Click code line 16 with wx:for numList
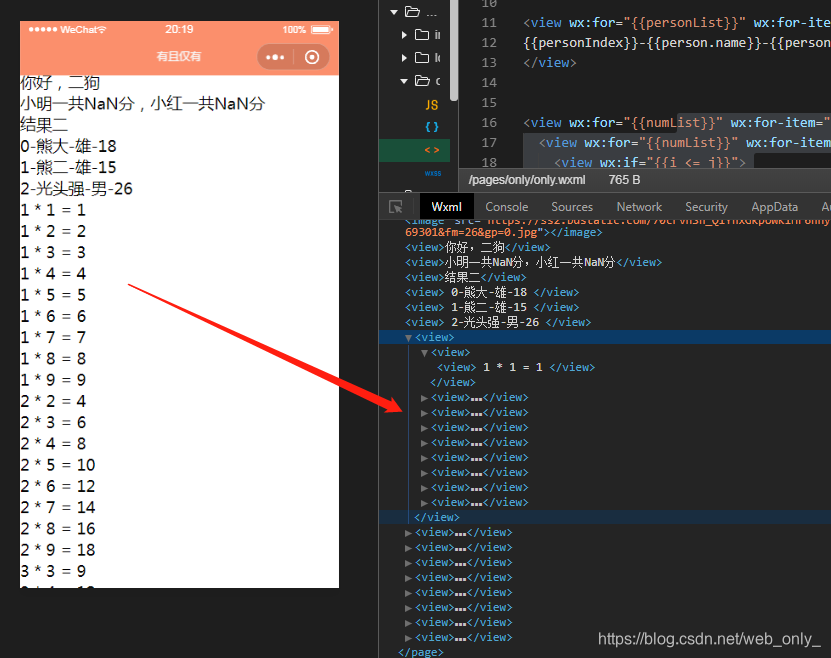Screen dimensions: 831x658 click(677, 122)
